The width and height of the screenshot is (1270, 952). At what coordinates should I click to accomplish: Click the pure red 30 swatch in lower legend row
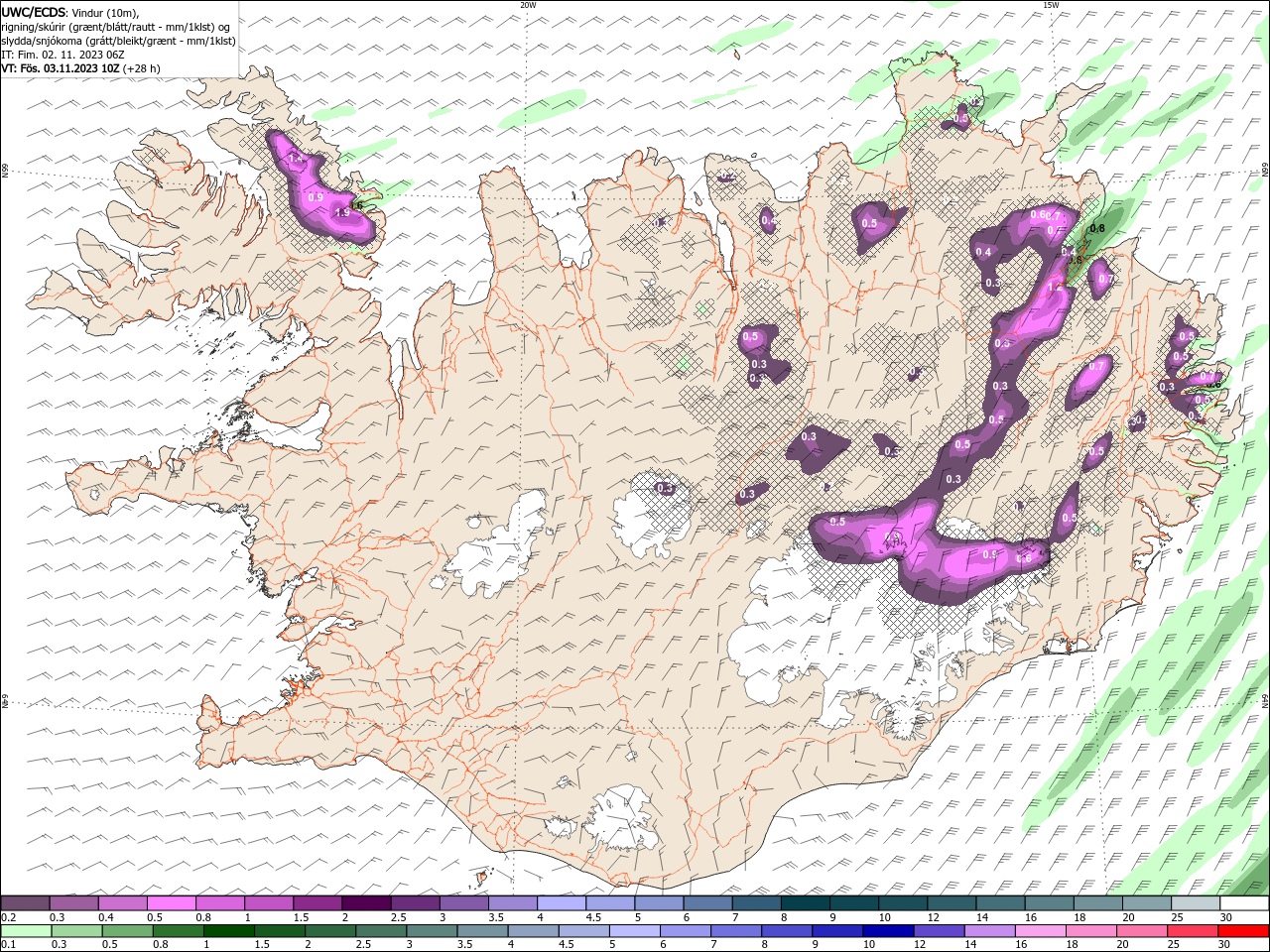click(x=1242, y=931)
